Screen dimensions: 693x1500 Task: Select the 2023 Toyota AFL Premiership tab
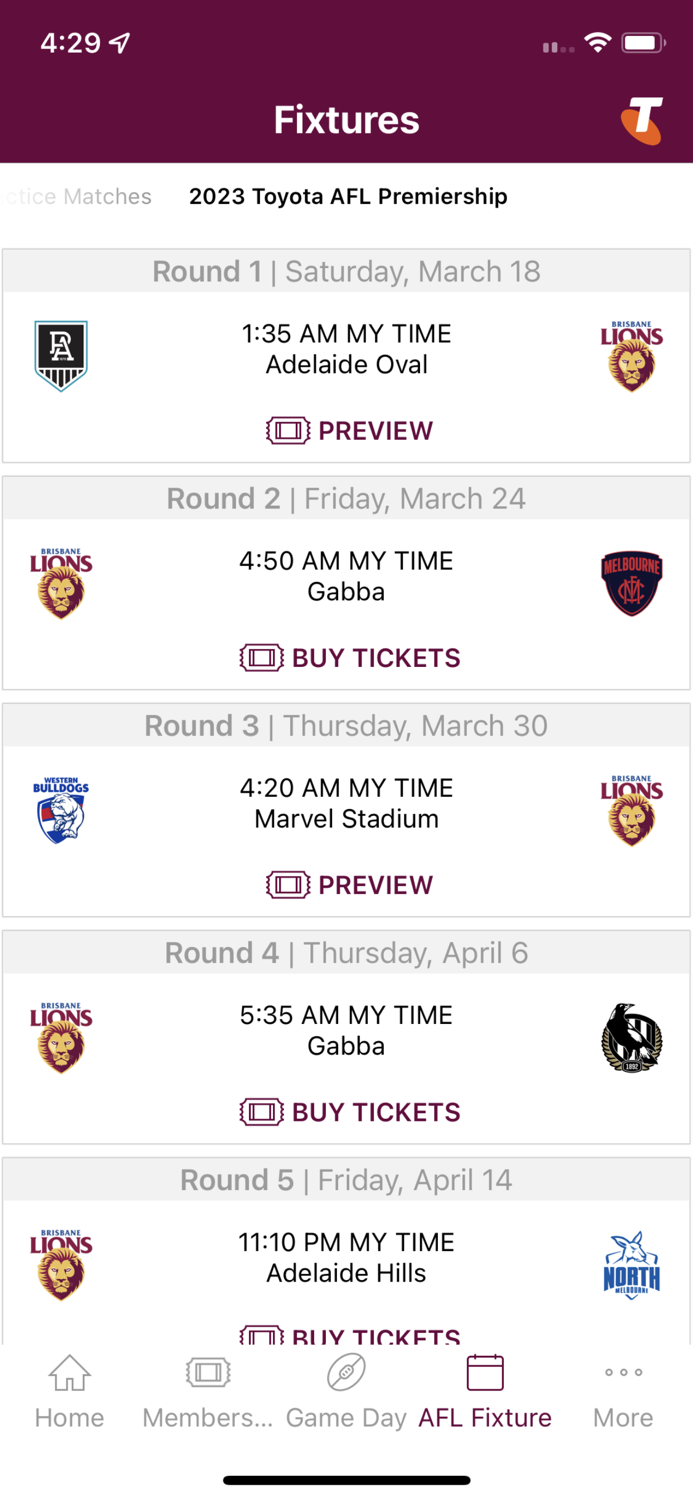[347, 197]
